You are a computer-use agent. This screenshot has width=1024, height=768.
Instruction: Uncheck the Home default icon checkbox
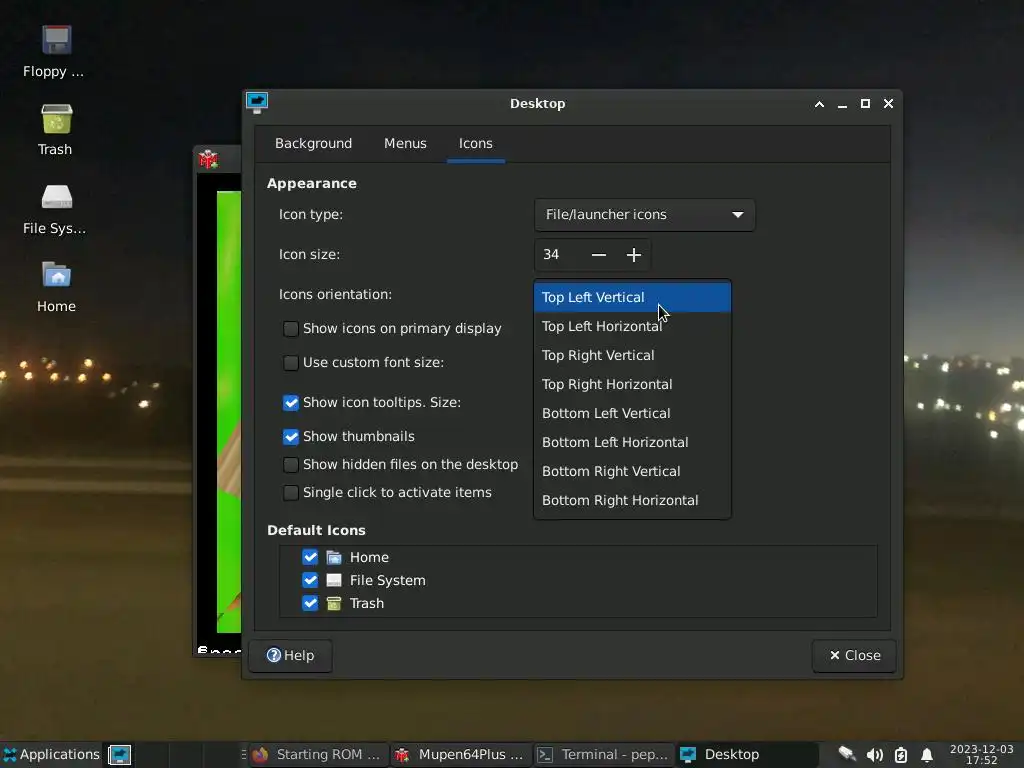(x=310, y=557)
